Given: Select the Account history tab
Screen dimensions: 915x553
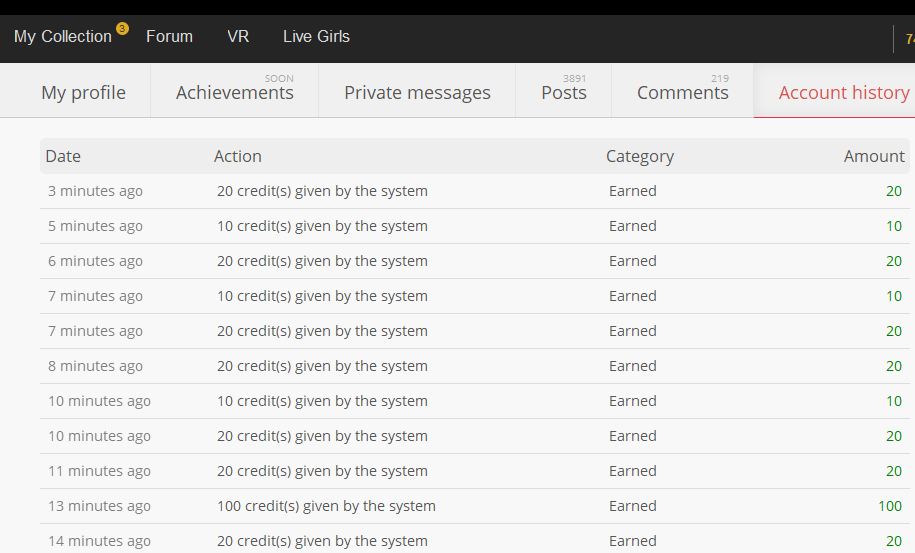Looking at the screenshot, I should point(843,93).
